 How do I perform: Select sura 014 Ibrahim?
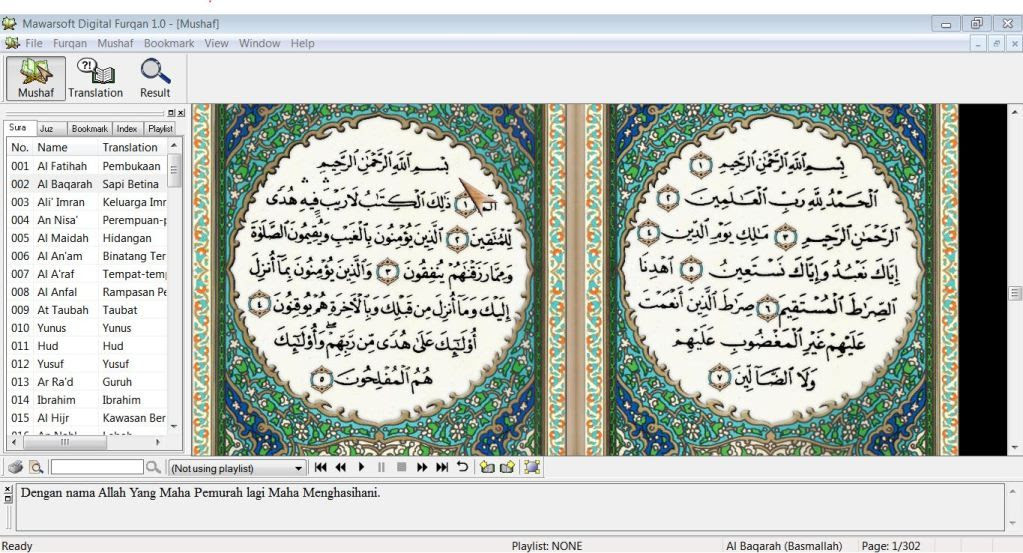(x=87, y=400)
